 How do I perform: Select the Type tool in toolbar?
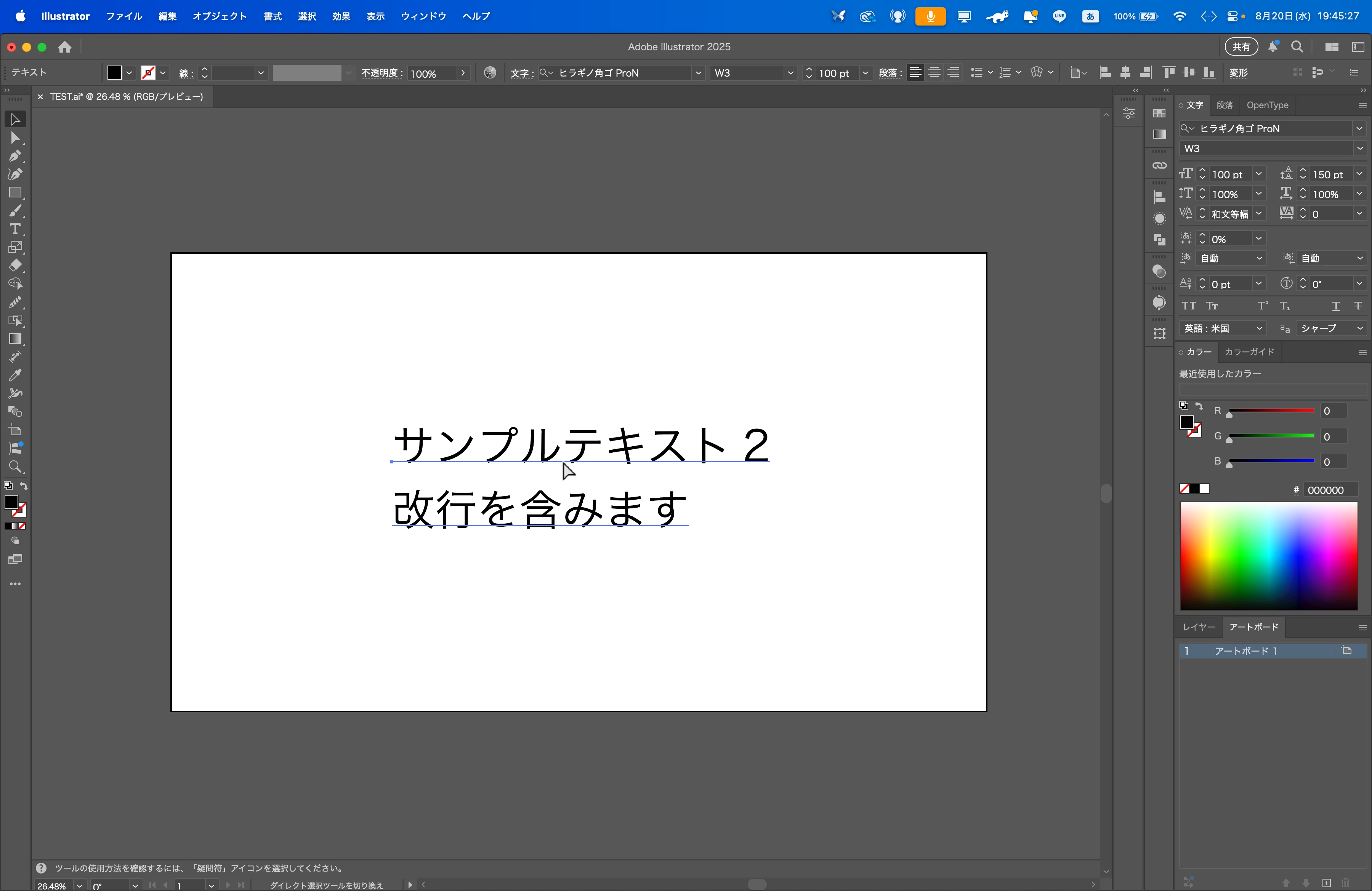click(15, 229)
